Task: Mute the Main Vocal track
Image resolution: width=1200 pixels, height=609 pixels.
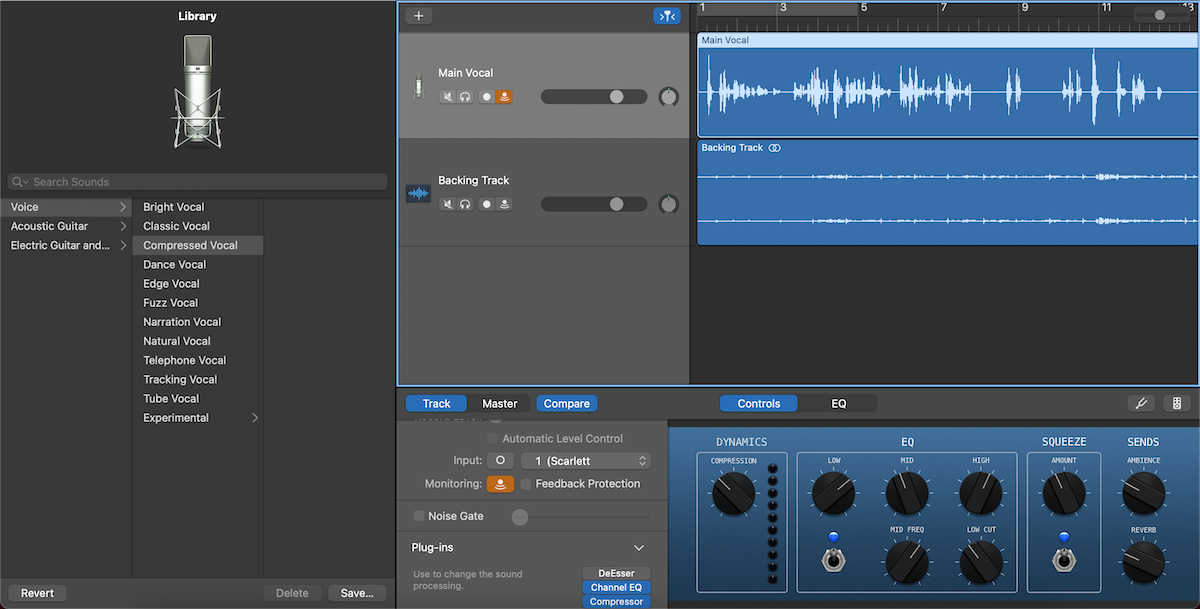Action: [446, 96]
